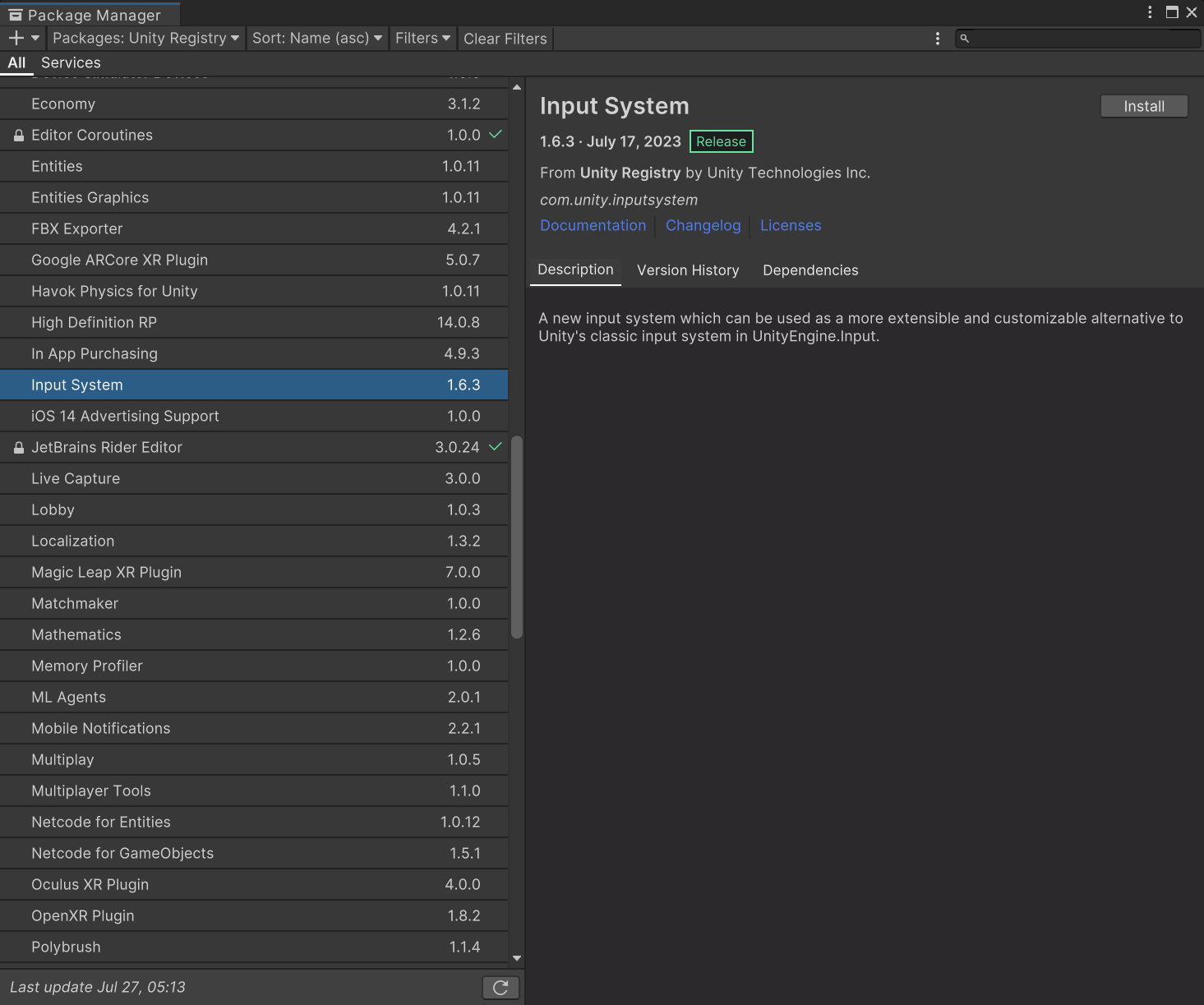Click the scroll up arrow of package list

(517, 86)
